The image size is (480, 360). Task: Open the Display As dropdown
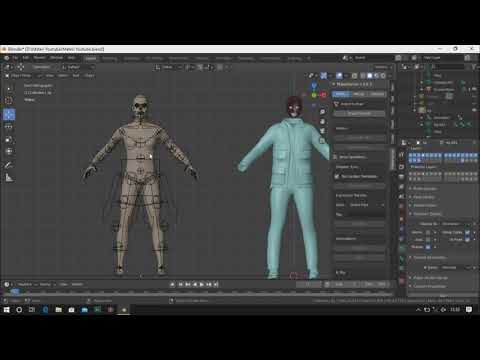tap(456, 224)
